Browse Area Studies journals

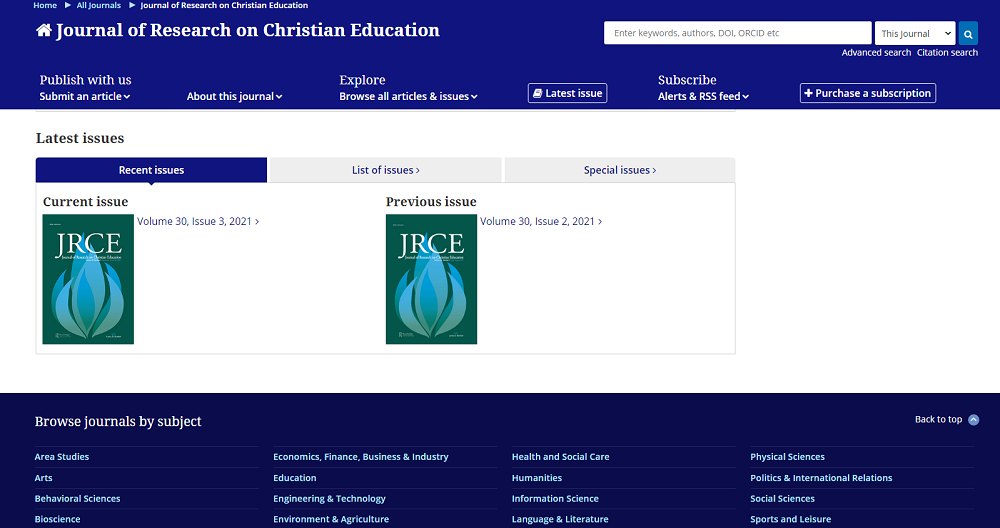pos(62,457)
